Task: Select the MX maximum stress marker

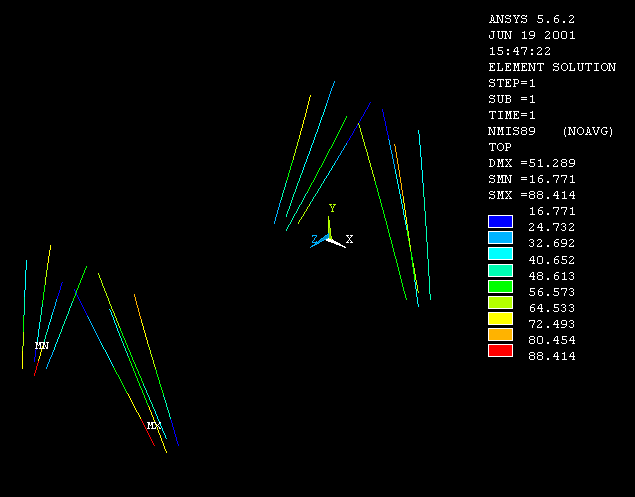Action: pos(154,426)
